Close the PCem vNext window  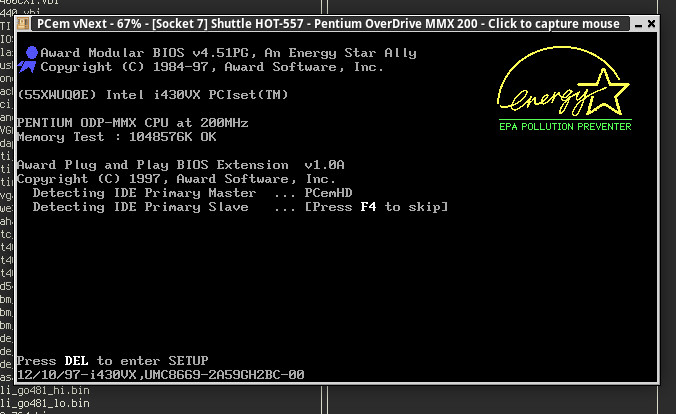[x=651, y=24]
